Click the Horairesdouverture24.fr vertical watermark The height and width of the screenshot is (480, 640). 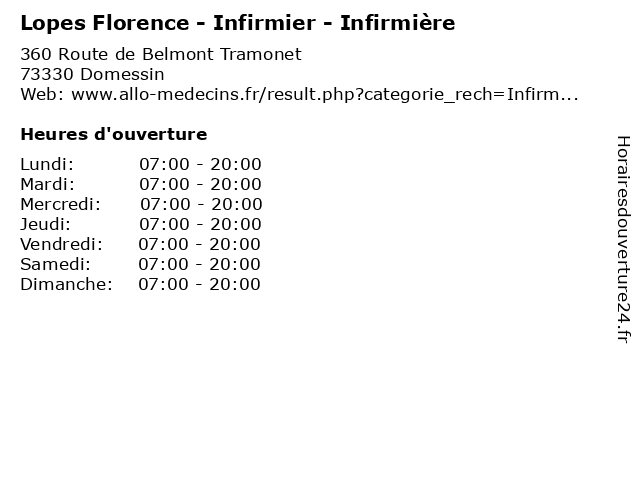(623, 239)
